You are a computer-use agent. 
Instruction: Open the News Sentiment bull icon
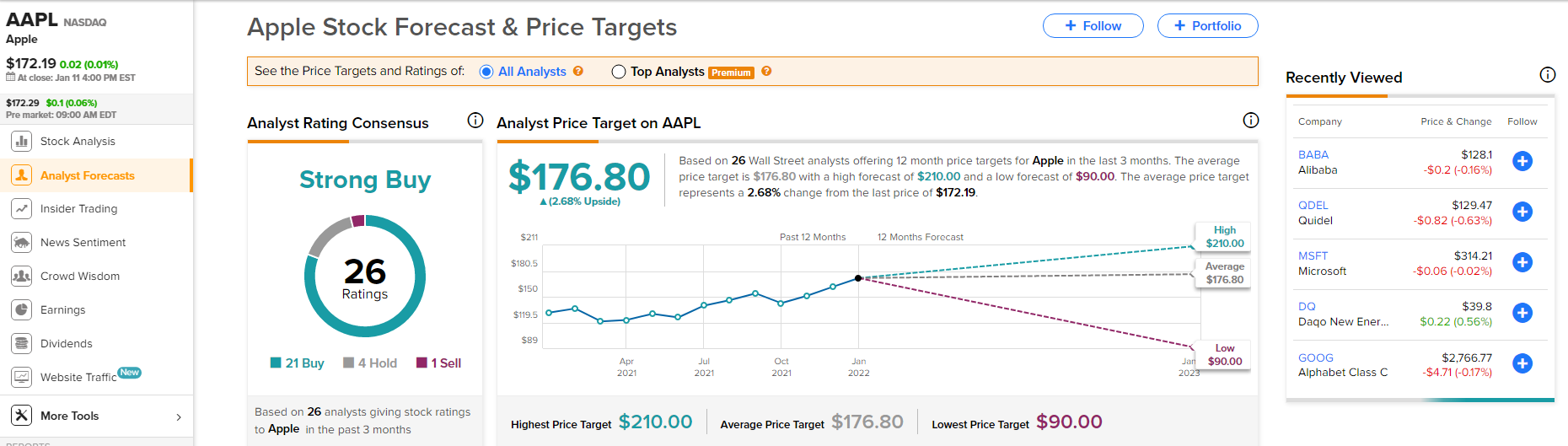coord(22,242)
